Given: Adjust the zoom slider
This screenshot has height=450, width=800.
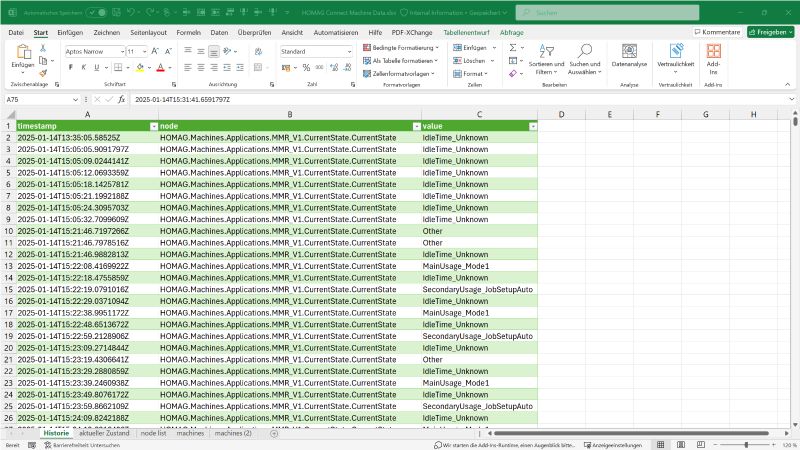Looking at the screenshot, I should tap(746, 445).
